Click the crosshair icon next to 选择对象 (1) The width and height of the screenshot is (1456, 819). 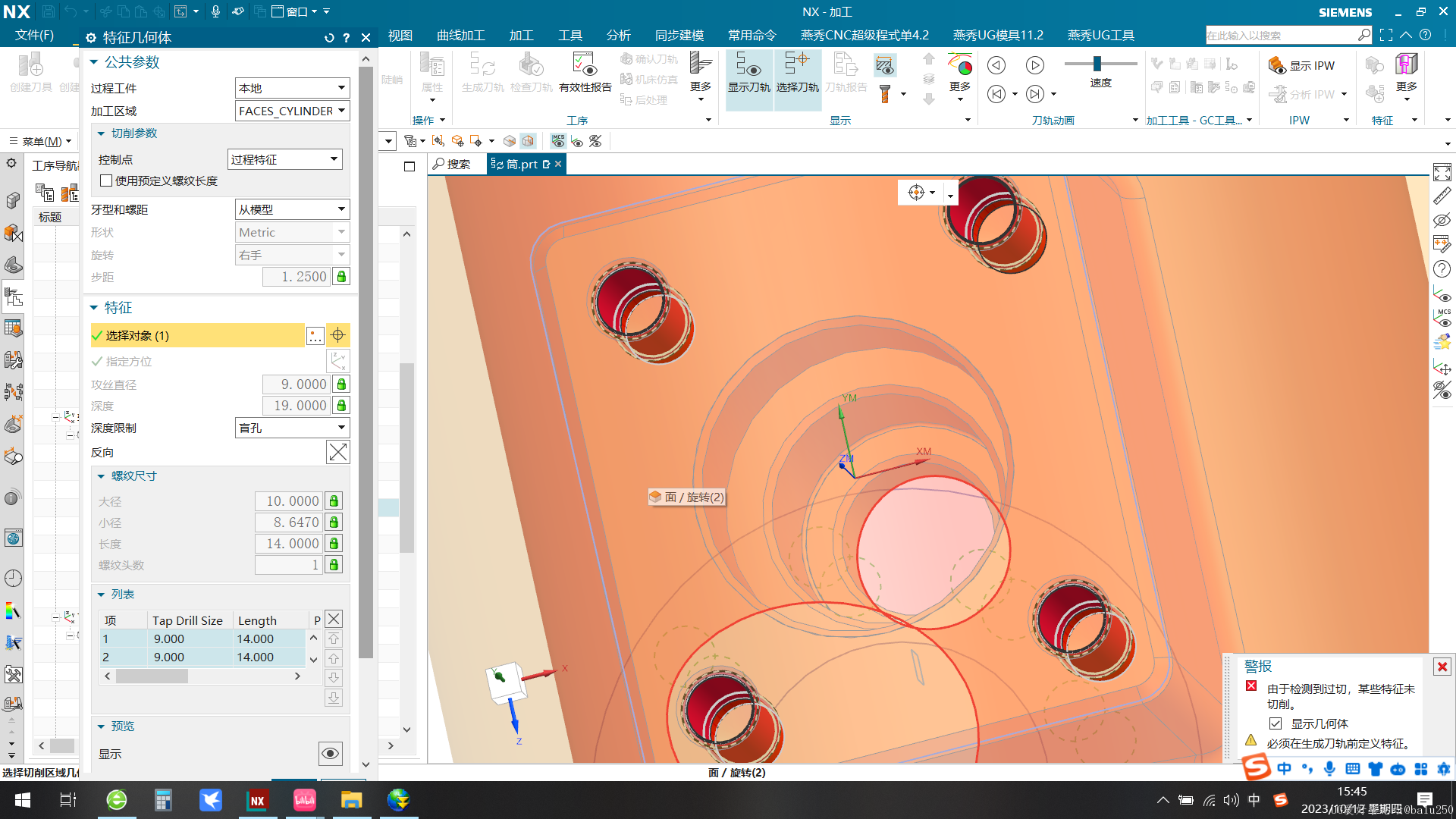pos(338,335)
